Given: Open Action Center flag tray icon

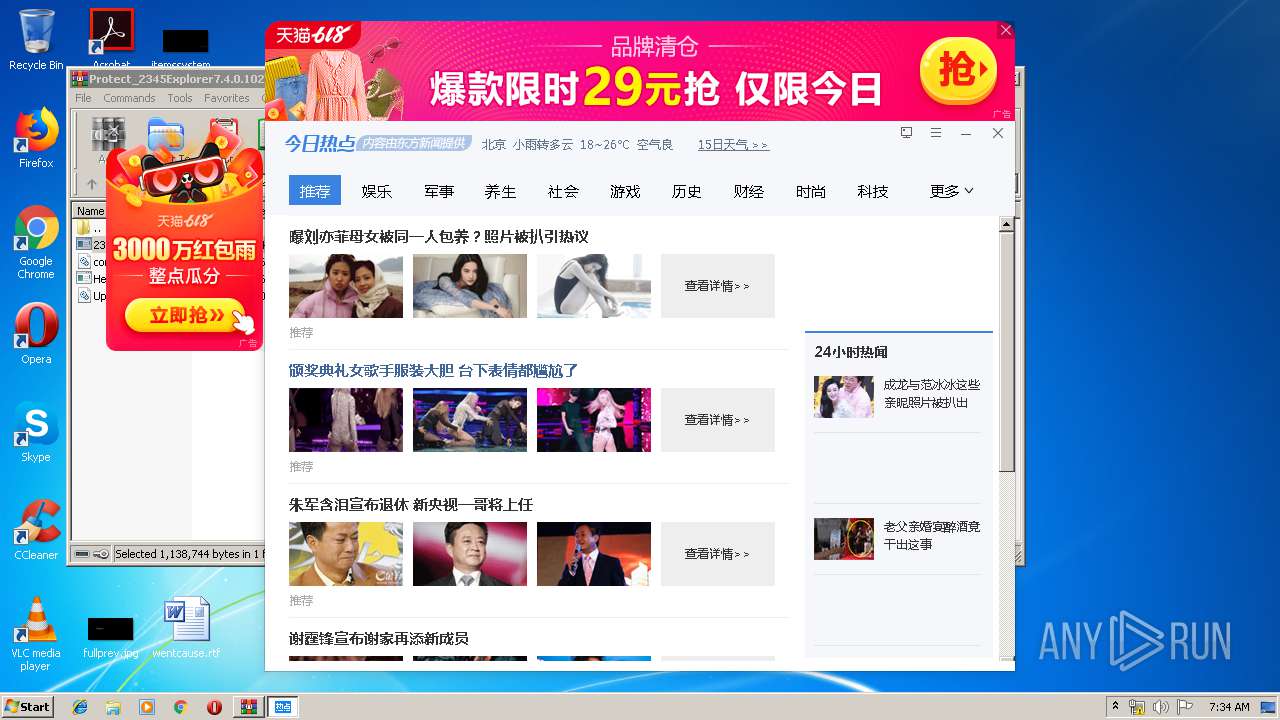Looking at the screenshot, I should [1183, 707].
